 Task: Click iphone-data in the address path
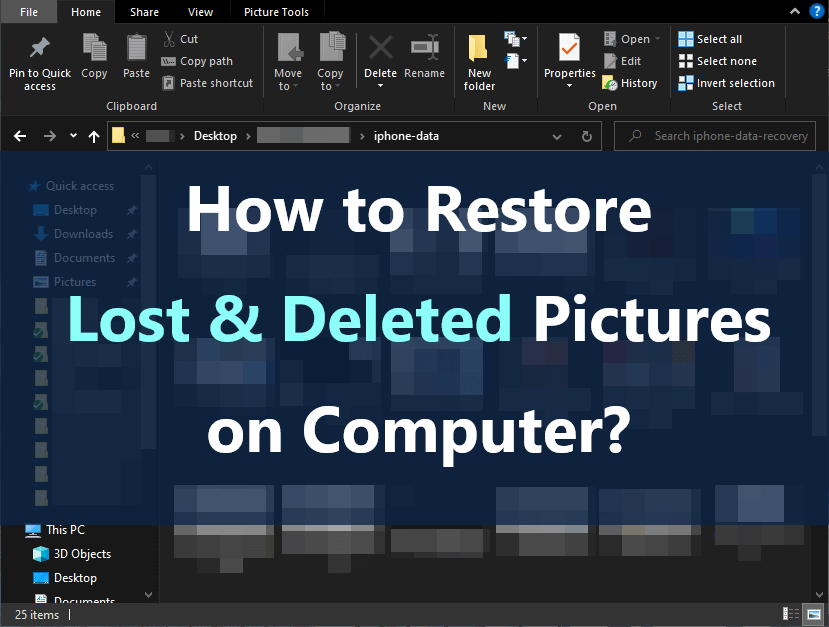406,136
